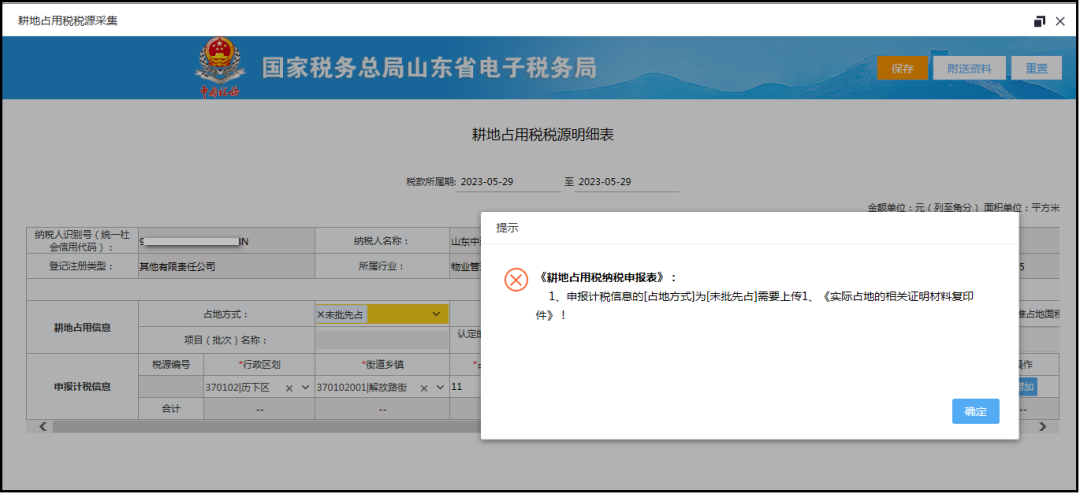The image size is (1080, 494).
Task: Open the 占地方式 dropdown arrow
Action: pos(435,314)
